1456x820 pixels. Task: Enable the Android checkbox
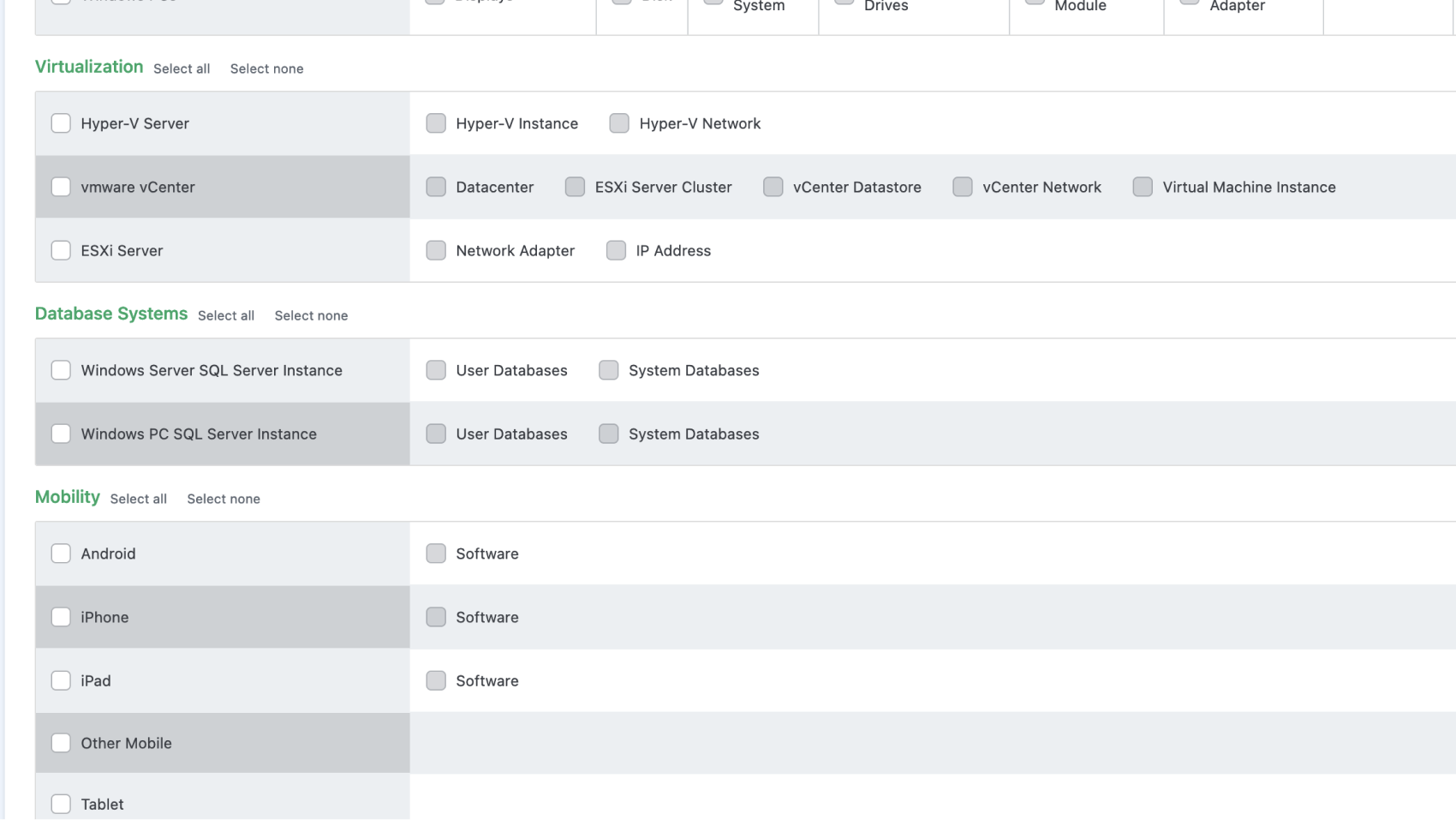pyautogui.click(x=61, y=554)
